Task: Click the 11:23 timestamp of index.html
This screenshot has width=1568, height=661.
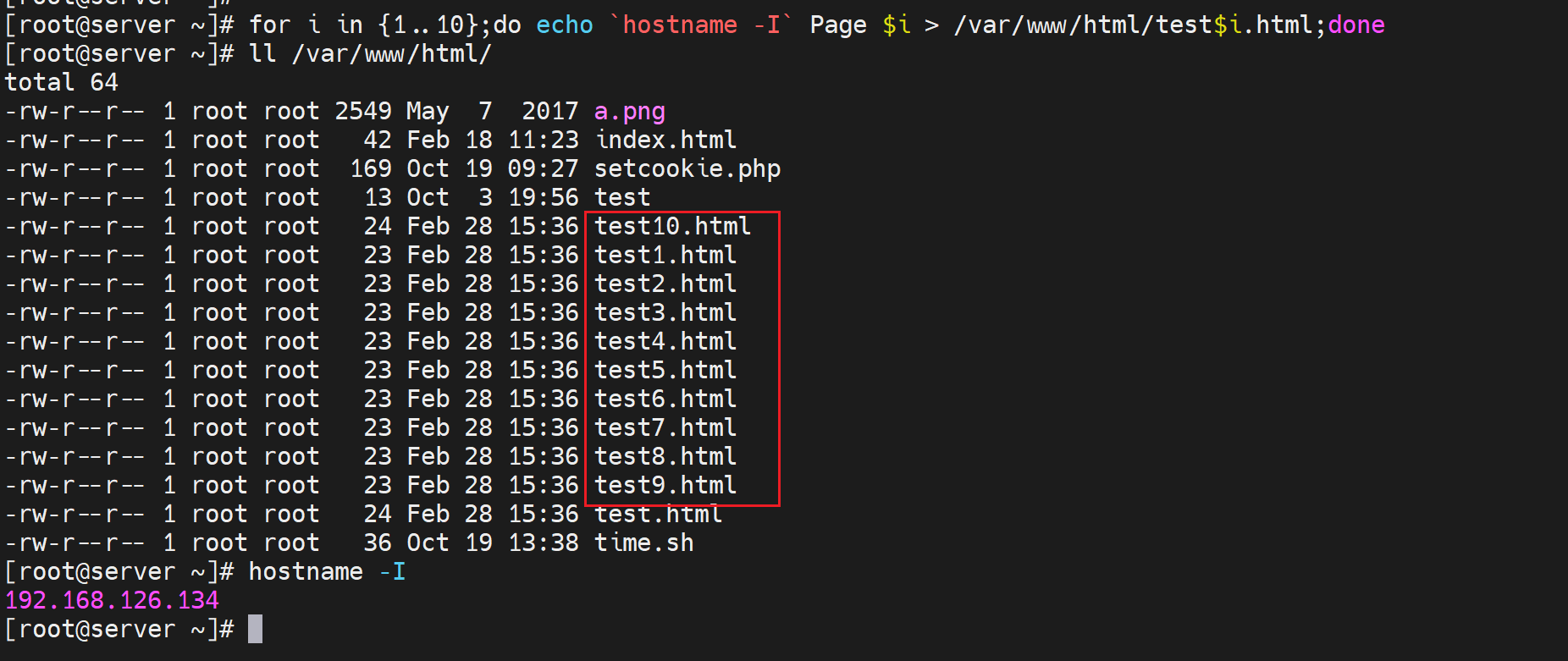Action: click(x=544, y=140)
